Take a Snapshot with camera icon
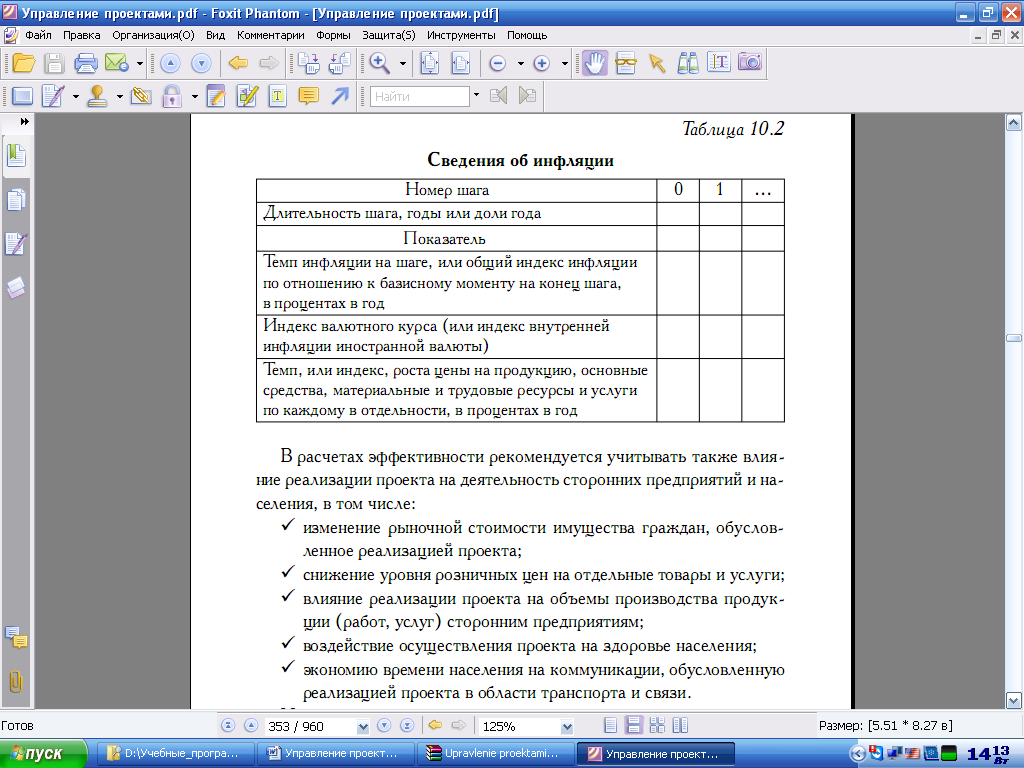This screenshot has width=1024, height=768. pyautogui.click(x=750, y=62)
